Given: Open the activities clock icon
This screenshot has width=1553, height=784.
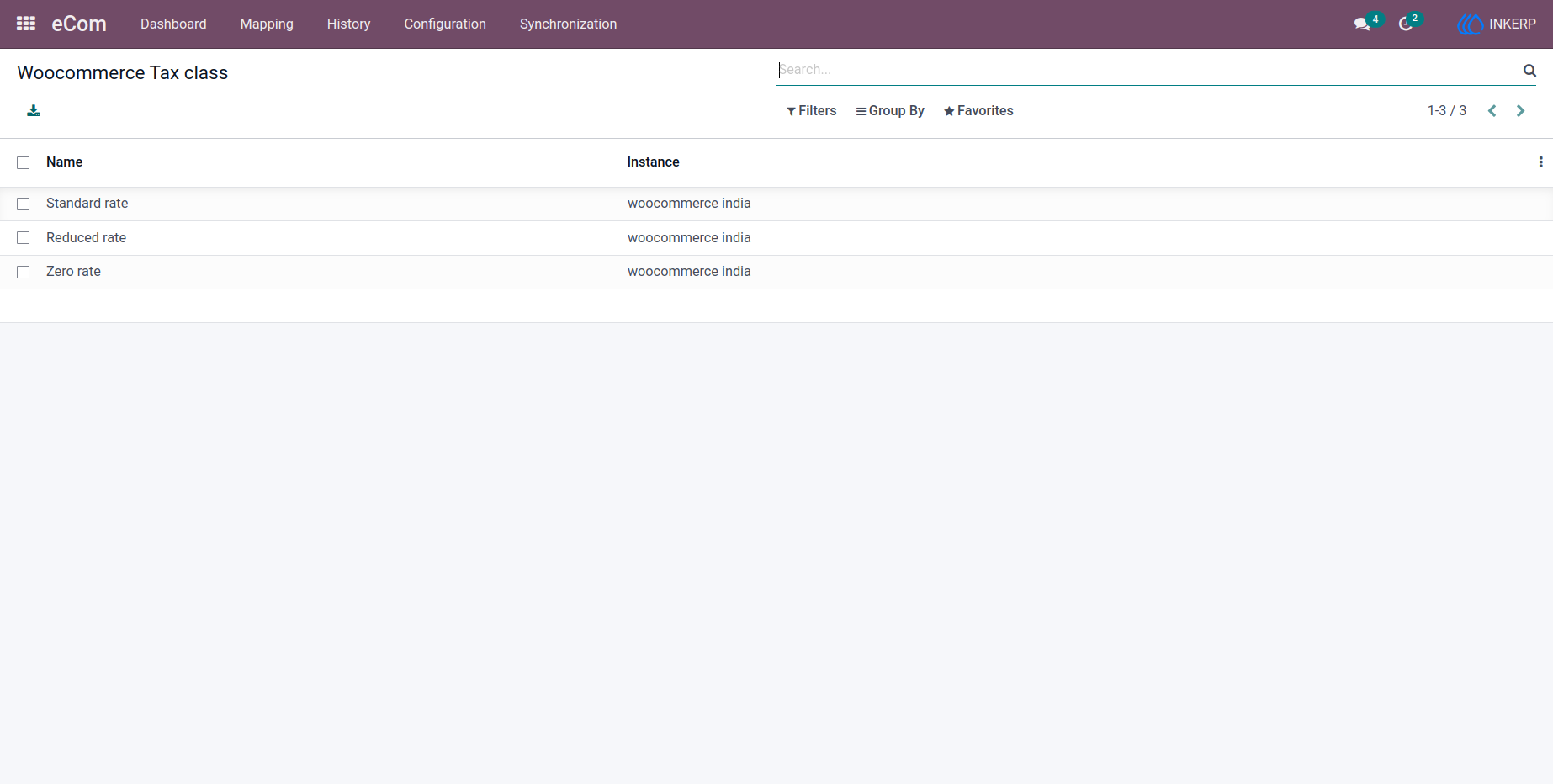Looking at the screenshot, I should pyautogui.click(x=1405, y=24).
